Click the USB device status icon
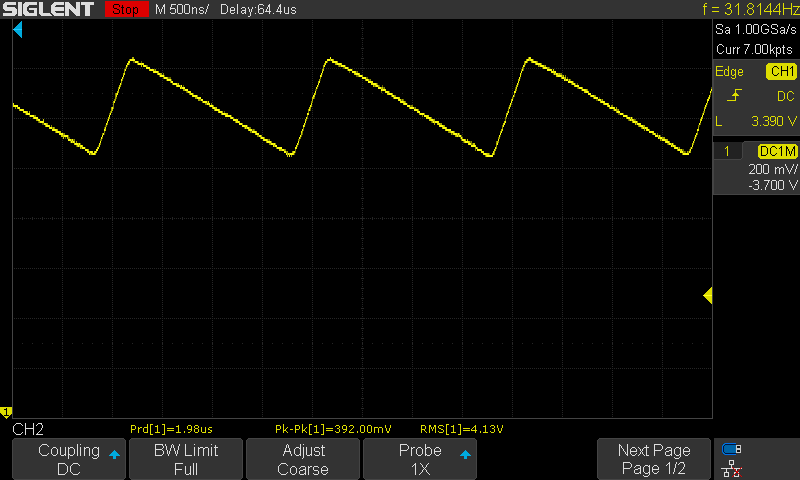Image resolution: width=800 pixels, height=480 pixels. coord(731,449)
